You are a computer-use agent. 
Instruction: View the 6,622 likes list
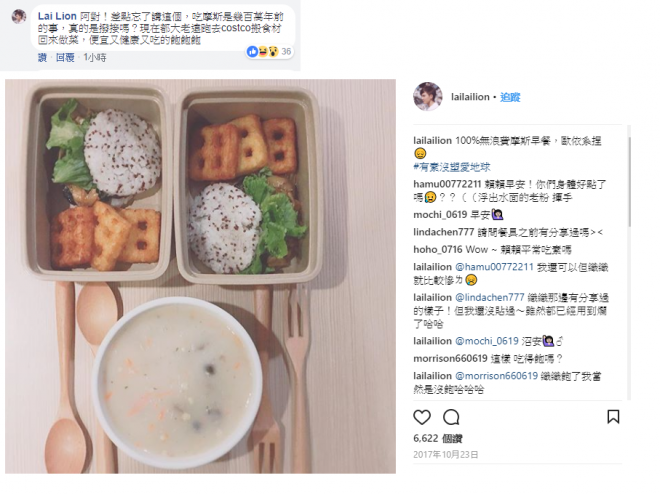click(x=438, y=438)
